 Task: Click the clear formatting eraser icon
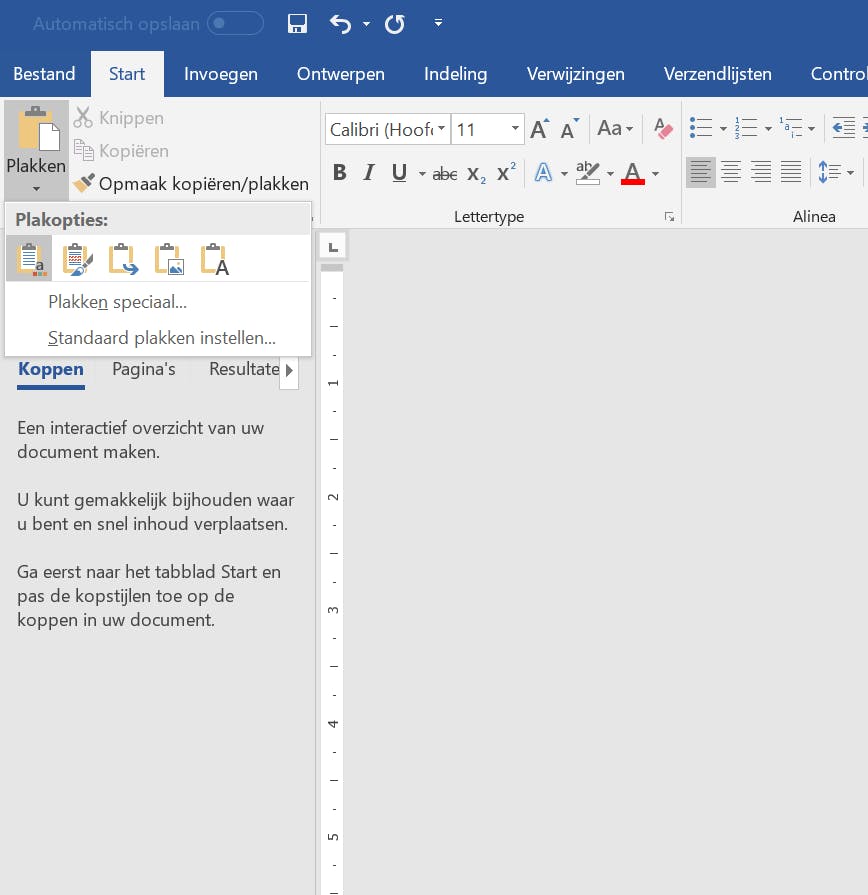pos(663,128)
